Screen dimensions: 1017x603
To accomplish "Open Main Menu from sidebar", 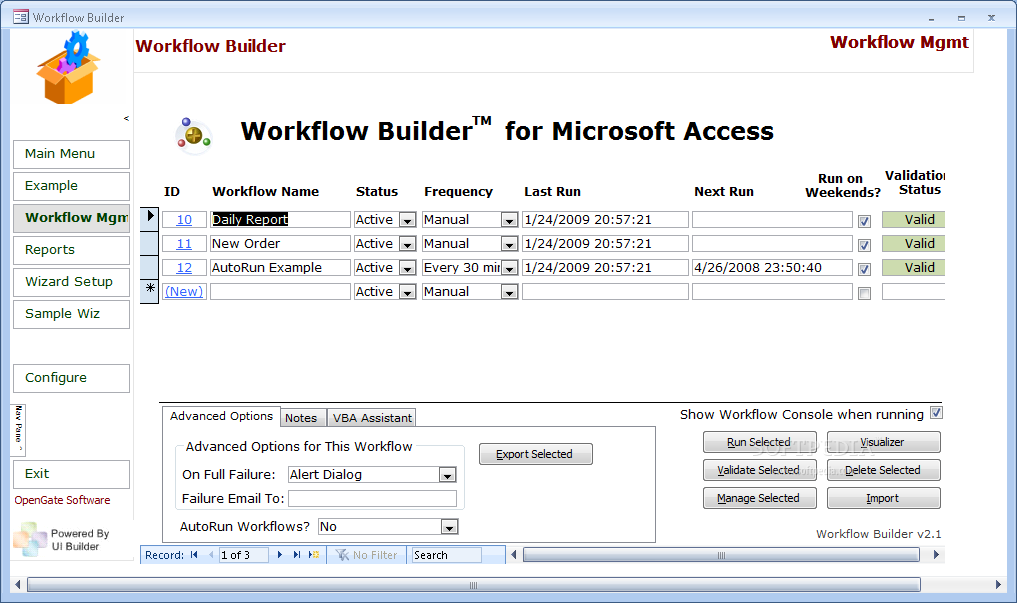I will pos(71,154).
